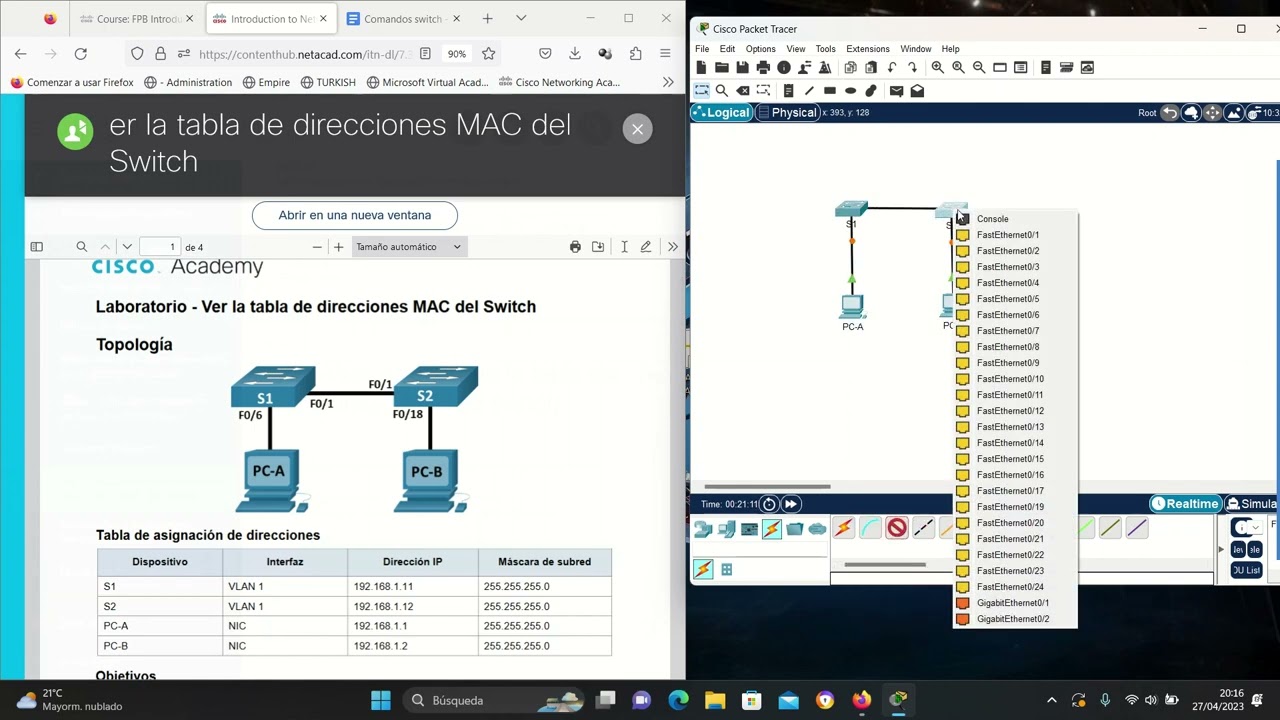Select the red prohibited cable icon

coord(896,528)
